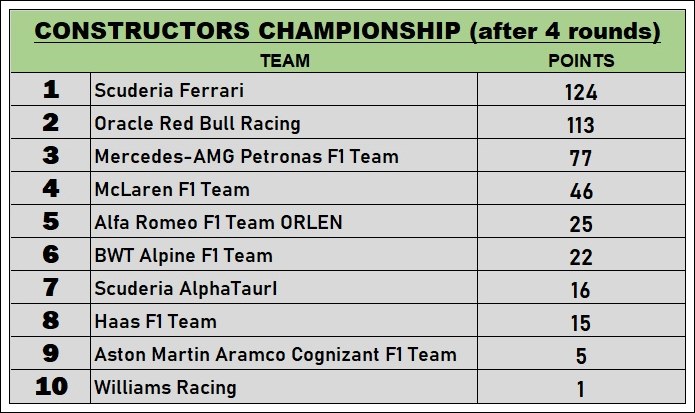This screenshot has height=413, width=695.
Task: Click McLaren's 46 points value
Action: 581,190
